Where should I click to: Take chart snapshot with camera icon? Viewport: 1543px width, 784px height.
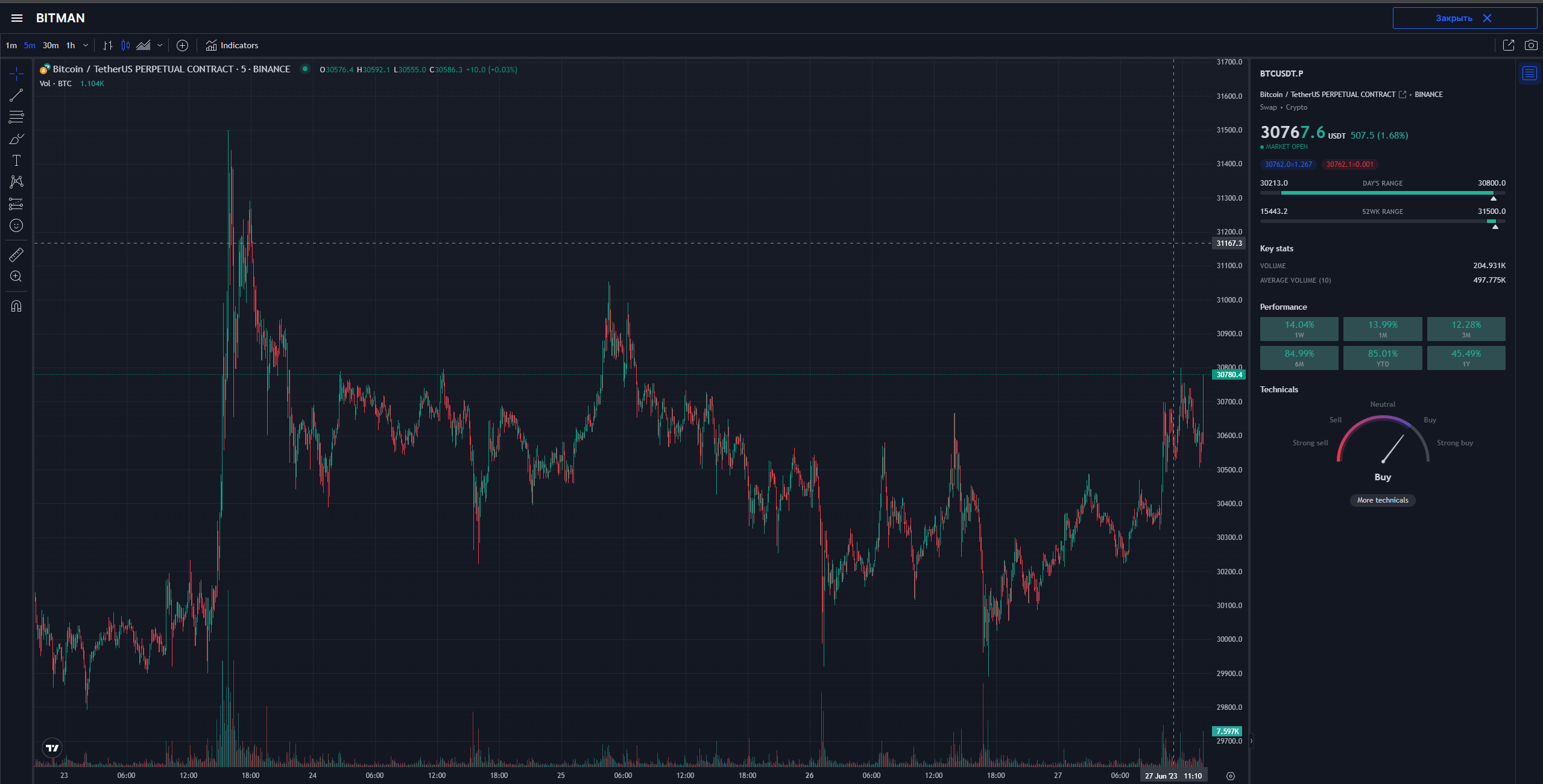[1530, 45]
